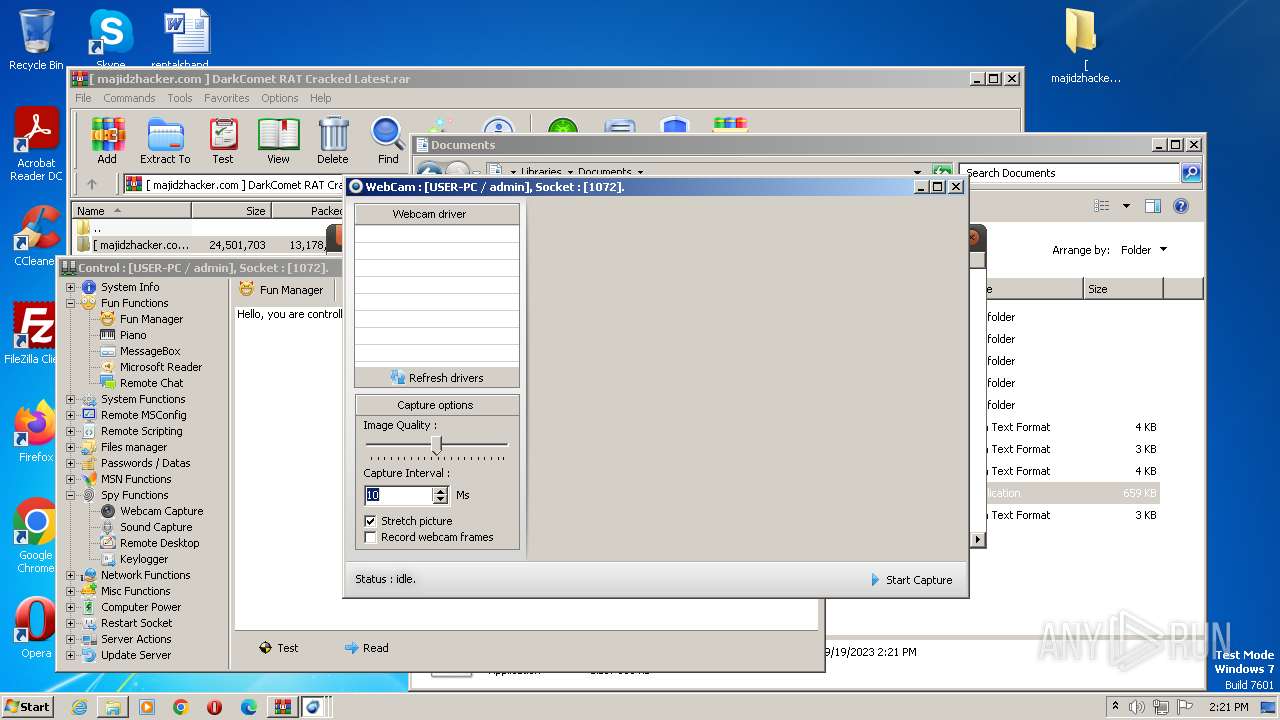Open Webcam Capture in the Spy Functions tree
This screenshot has height=720, width=1280.
coord(161,511)
